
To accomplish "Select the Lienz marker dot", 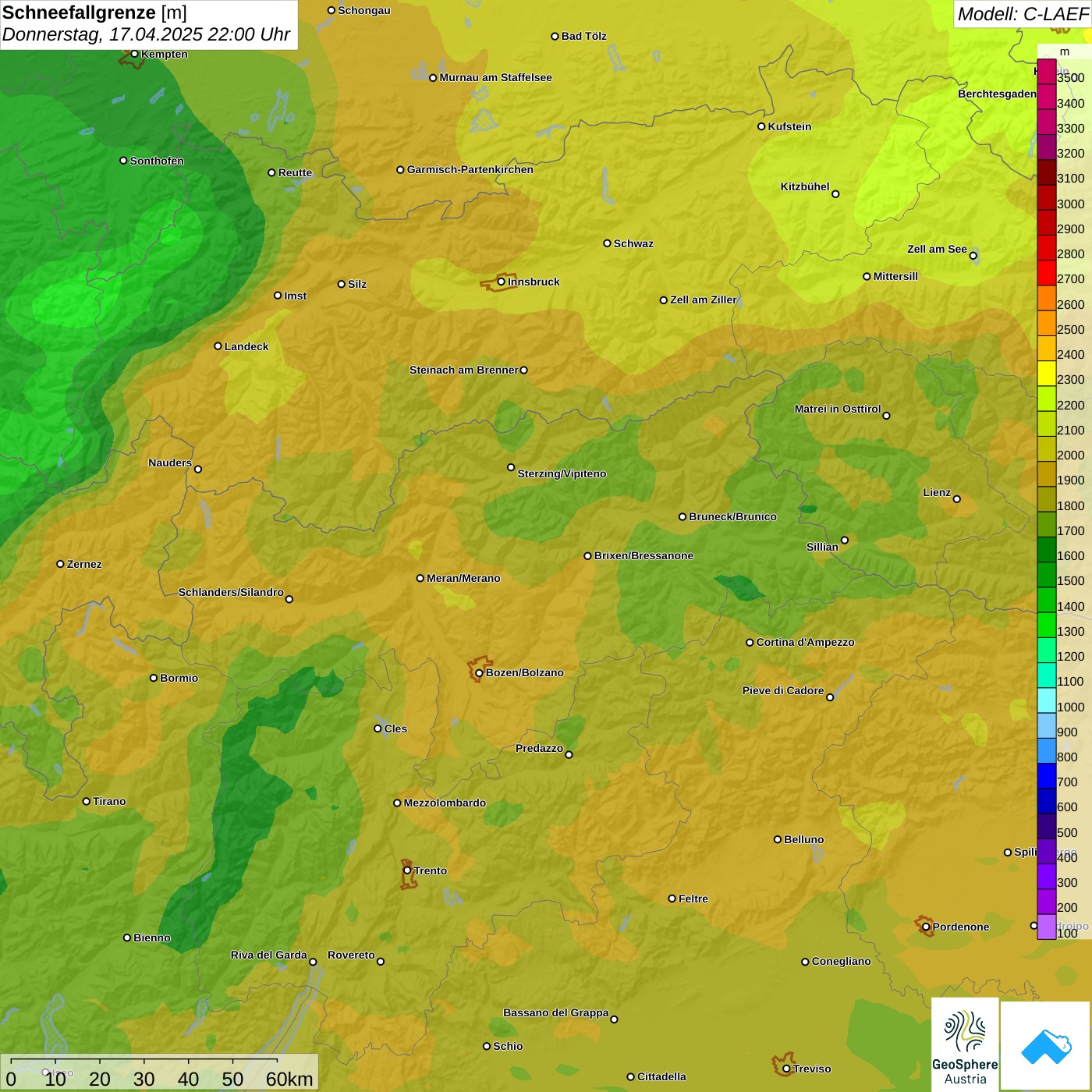I will 957,498.
